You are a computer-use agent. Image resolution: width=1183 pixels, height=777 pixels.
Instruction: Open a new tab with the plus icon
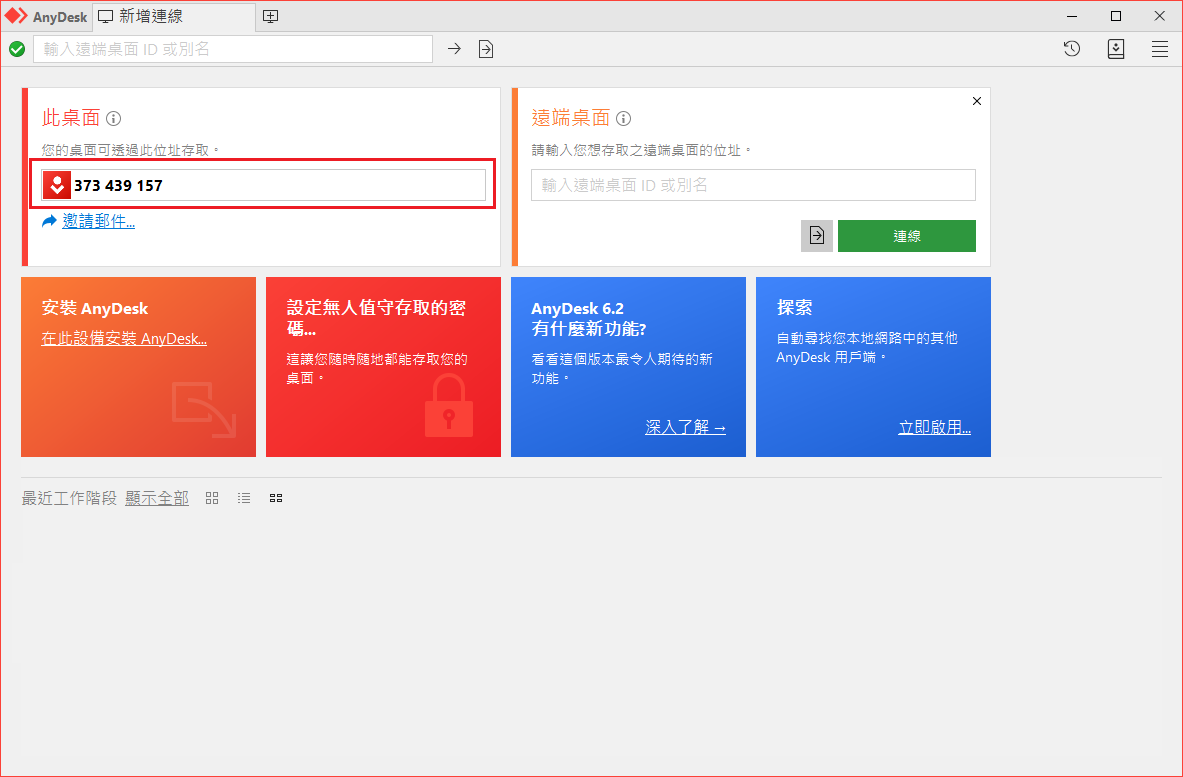coord(270,17)
